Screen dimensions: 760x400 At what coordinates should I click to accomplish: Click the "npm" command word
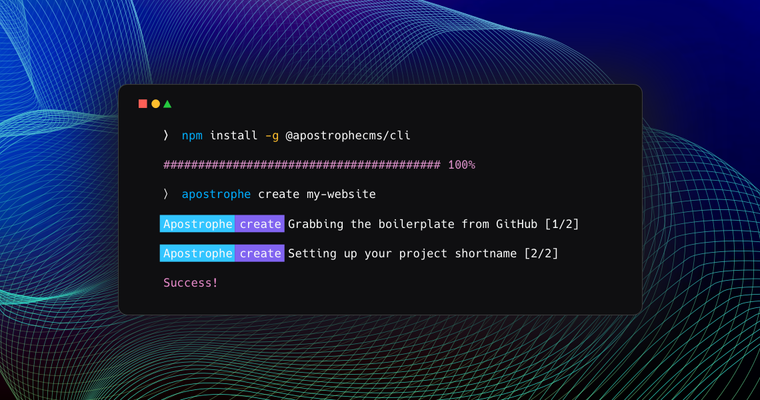pos(192,136)
